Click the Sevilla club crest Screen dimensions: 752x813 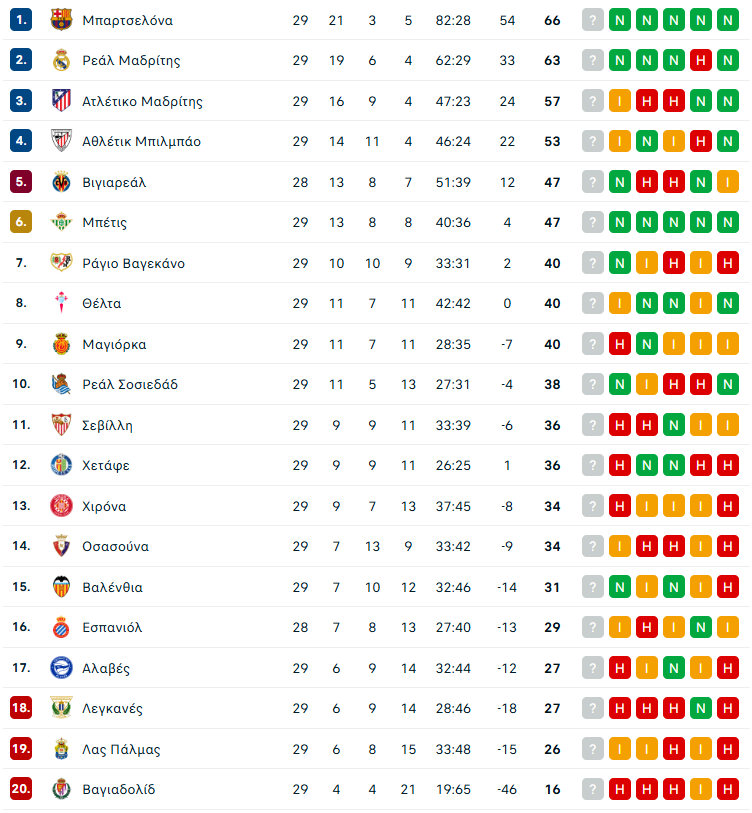click(61, 425)
